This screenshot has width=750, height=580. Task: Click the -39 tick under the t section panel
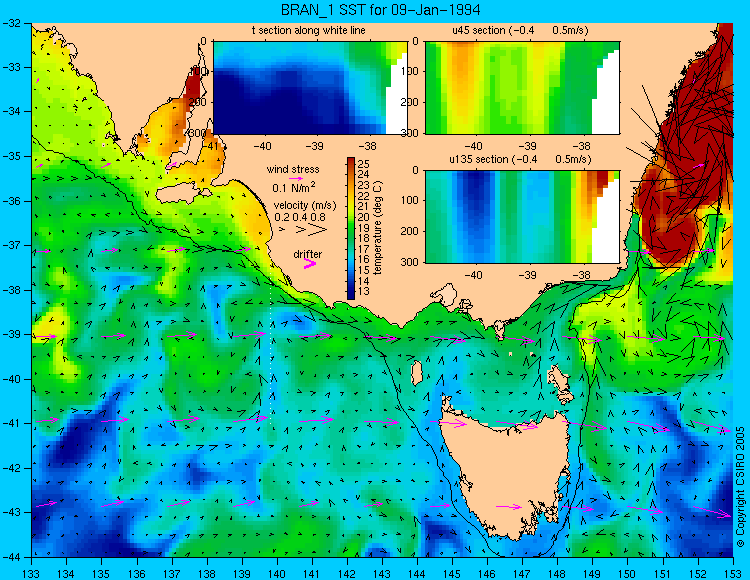coord(314,146)
